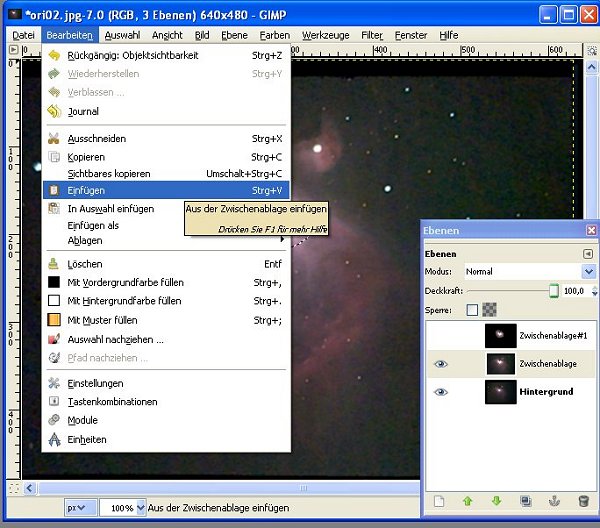
Task: Click the Einheiten compass icon
Action: pos(54,439)
